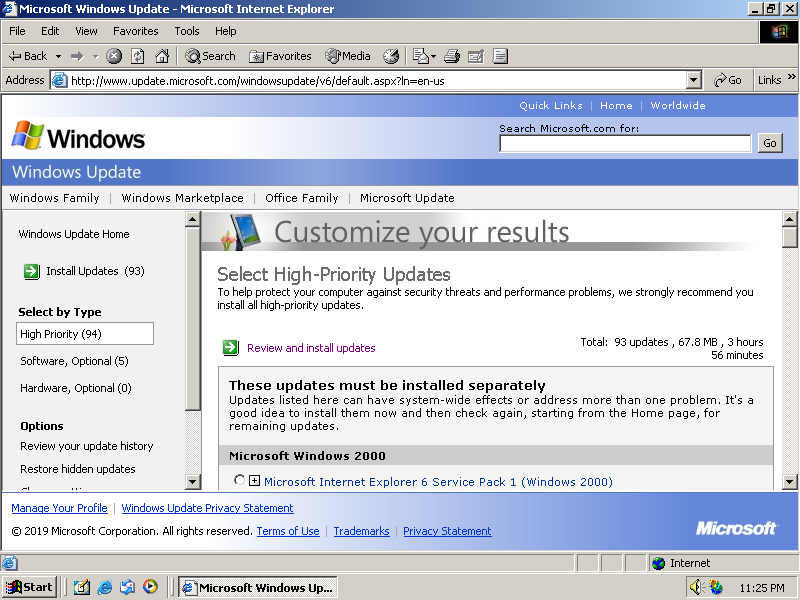800x600 pixels.
Task: Go to Home page icon
Action: (162, 56)
